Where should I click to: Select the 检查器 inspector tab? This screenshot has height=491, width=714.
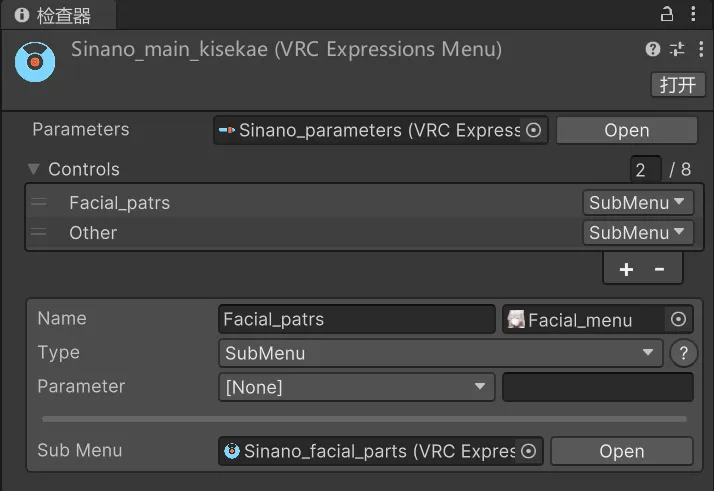tap(58, 15)
